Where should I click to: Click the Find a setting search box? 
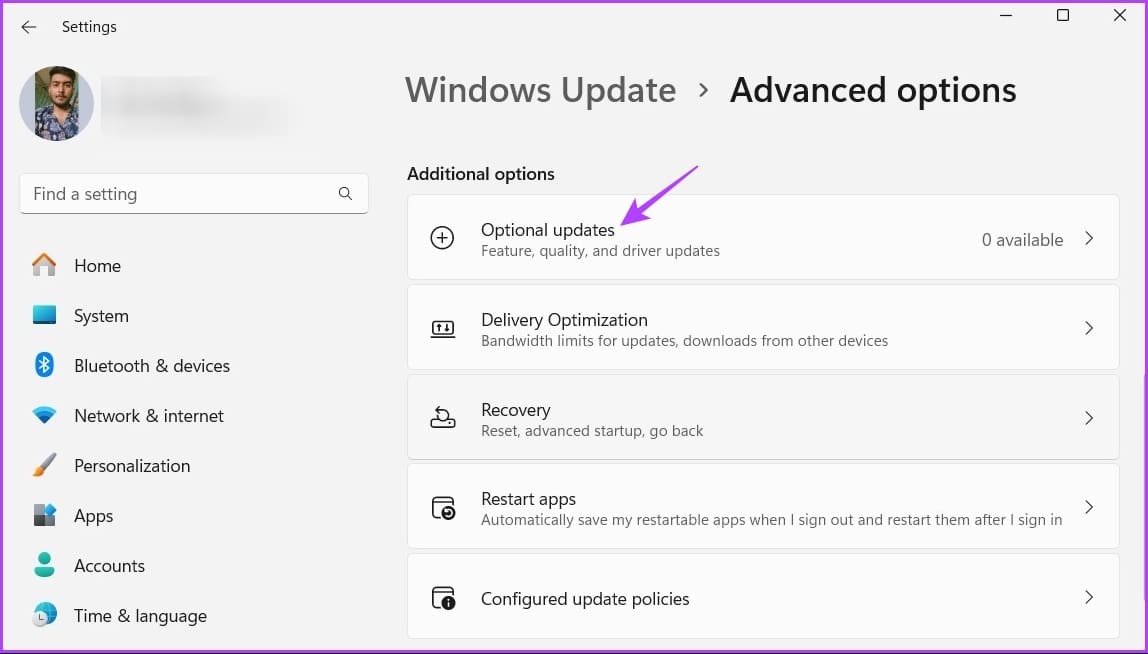pos(194,193)
